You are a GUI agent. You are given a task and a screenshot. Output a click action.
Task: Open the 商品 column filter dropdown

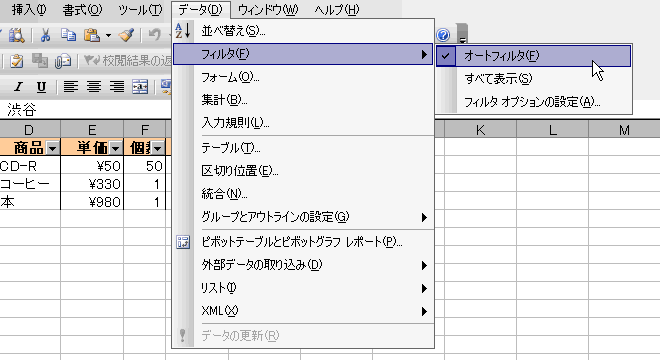52,148
